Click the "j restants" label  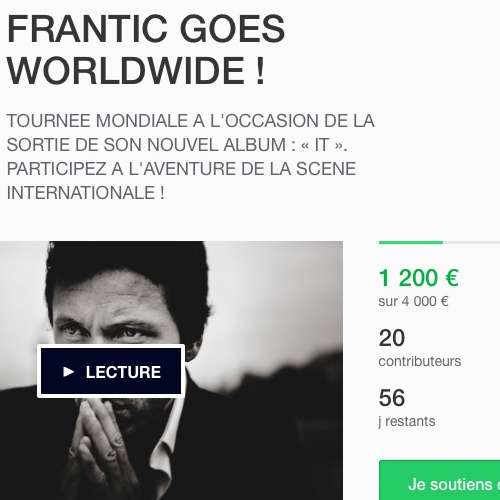407,422
